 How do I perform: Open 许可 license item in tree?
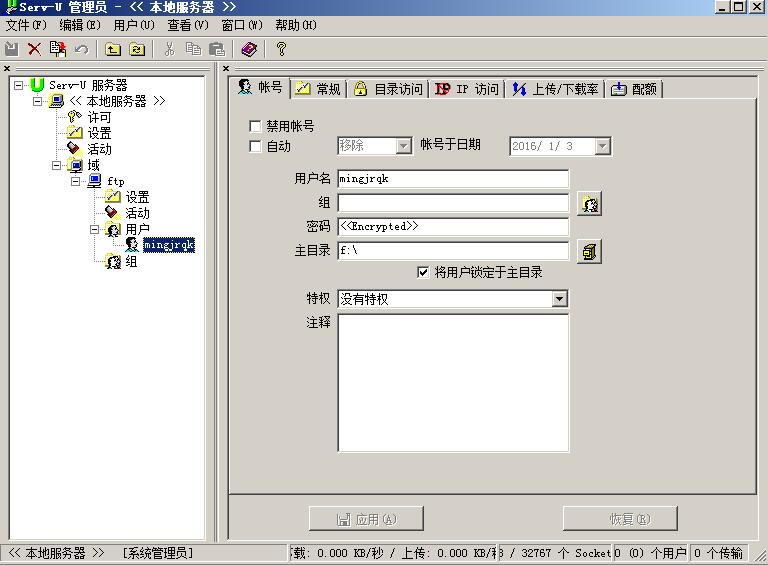[x=99, y=118]
